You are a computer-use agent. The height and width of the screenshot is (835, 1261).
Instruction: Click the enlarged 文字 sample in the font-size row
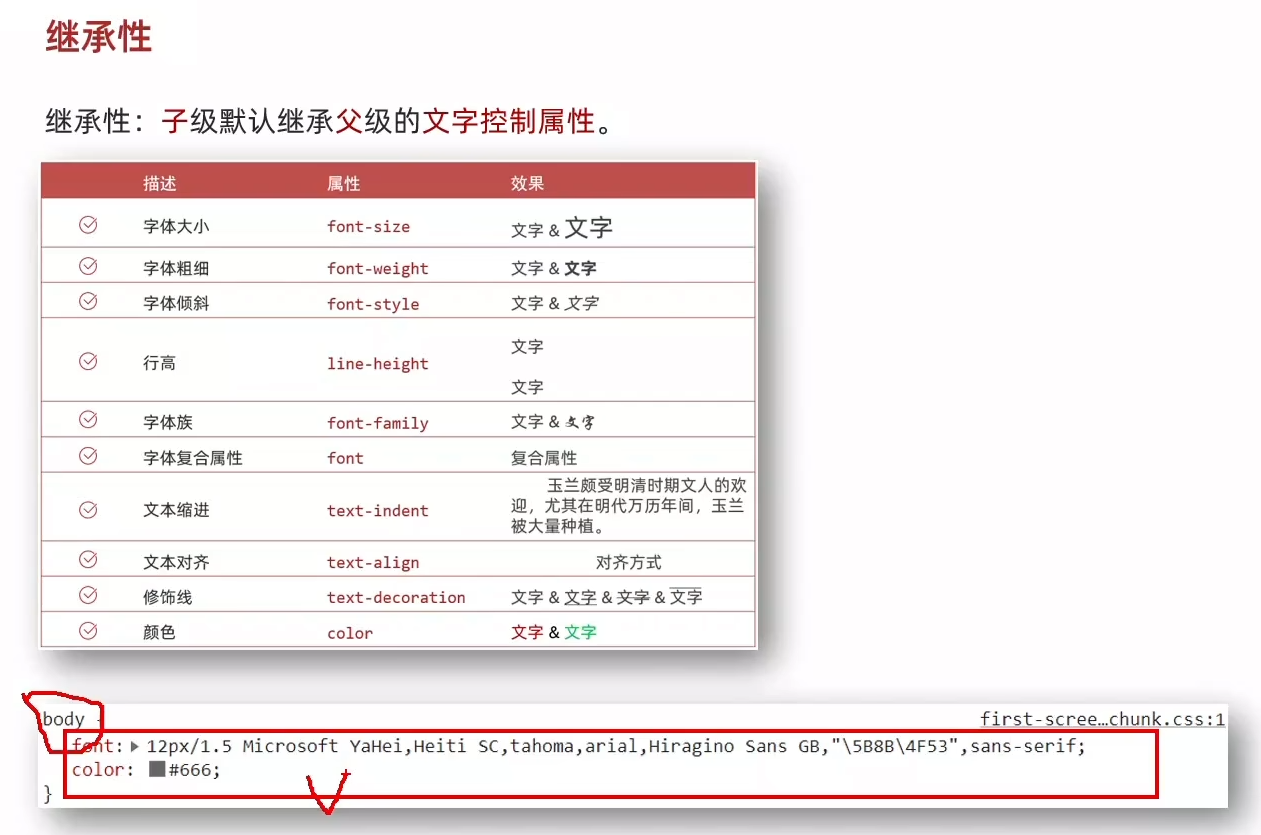pos(589,227)
